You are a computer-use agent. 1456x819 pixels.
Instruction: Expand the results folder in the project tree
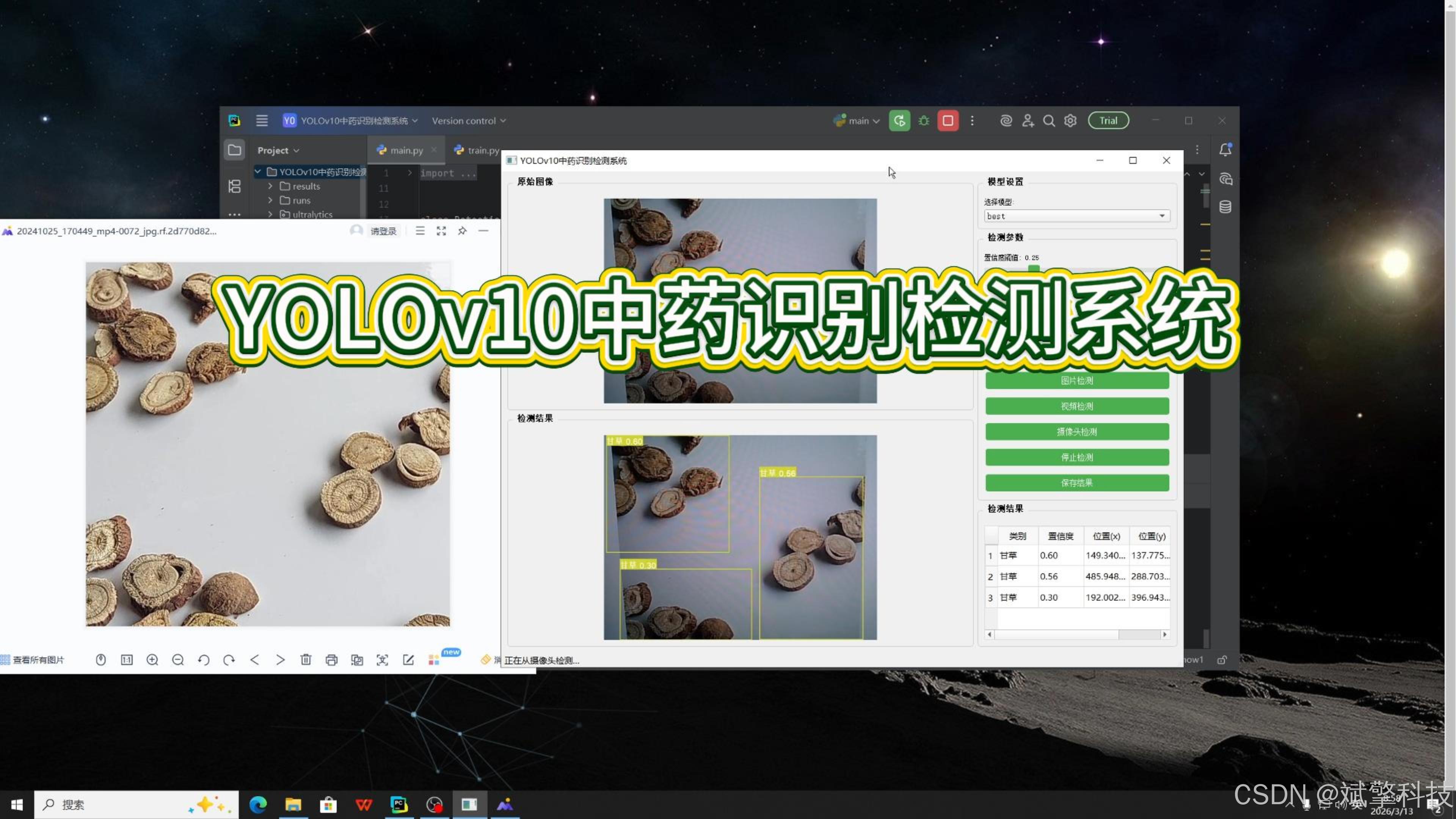[270, 186]
